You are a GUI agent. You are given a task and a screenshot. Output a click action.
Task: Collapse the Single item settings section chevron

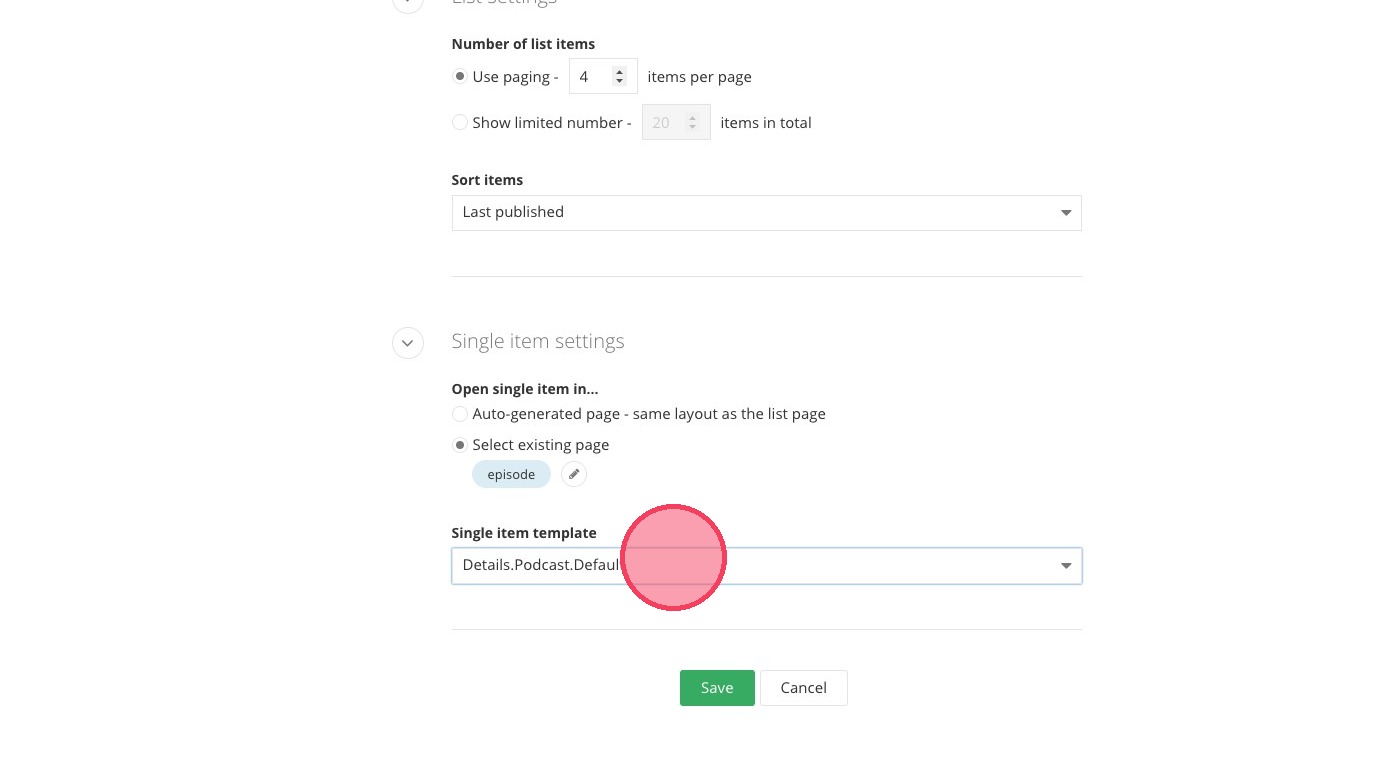point(407,342)
